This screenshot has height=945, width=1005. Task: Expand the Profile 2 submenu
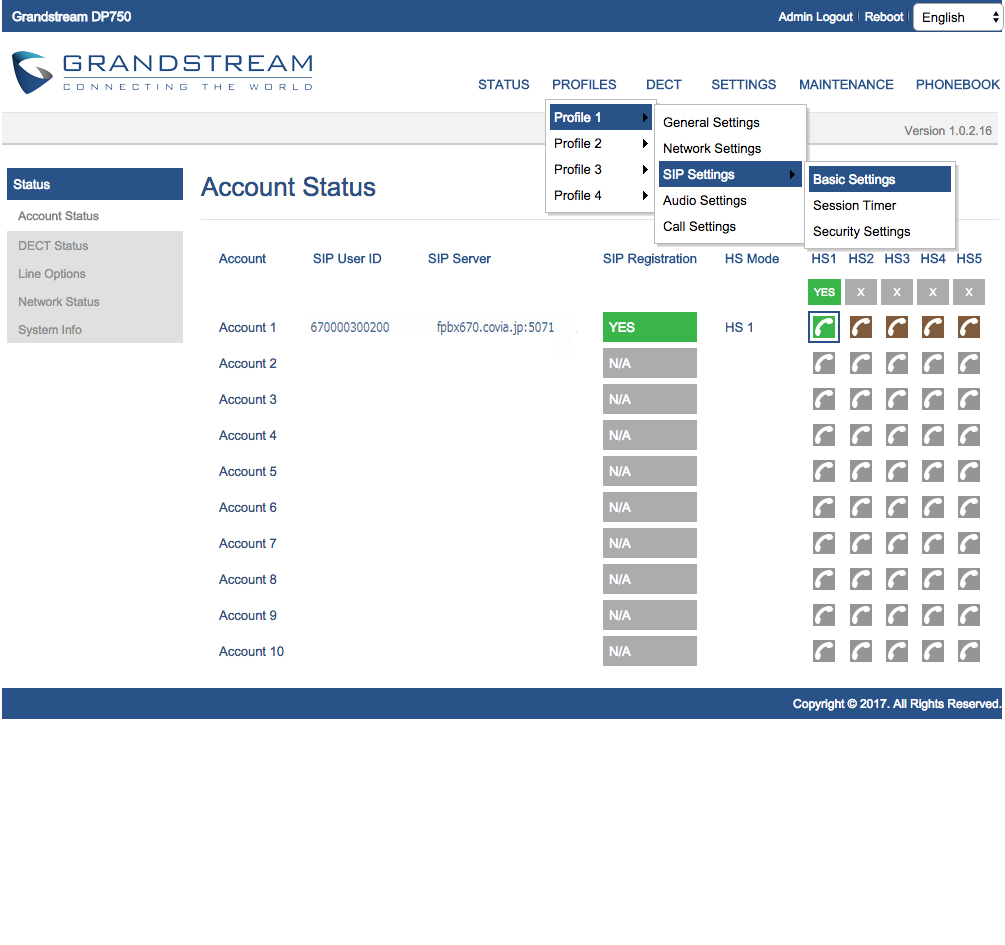(x=600, y=144)
